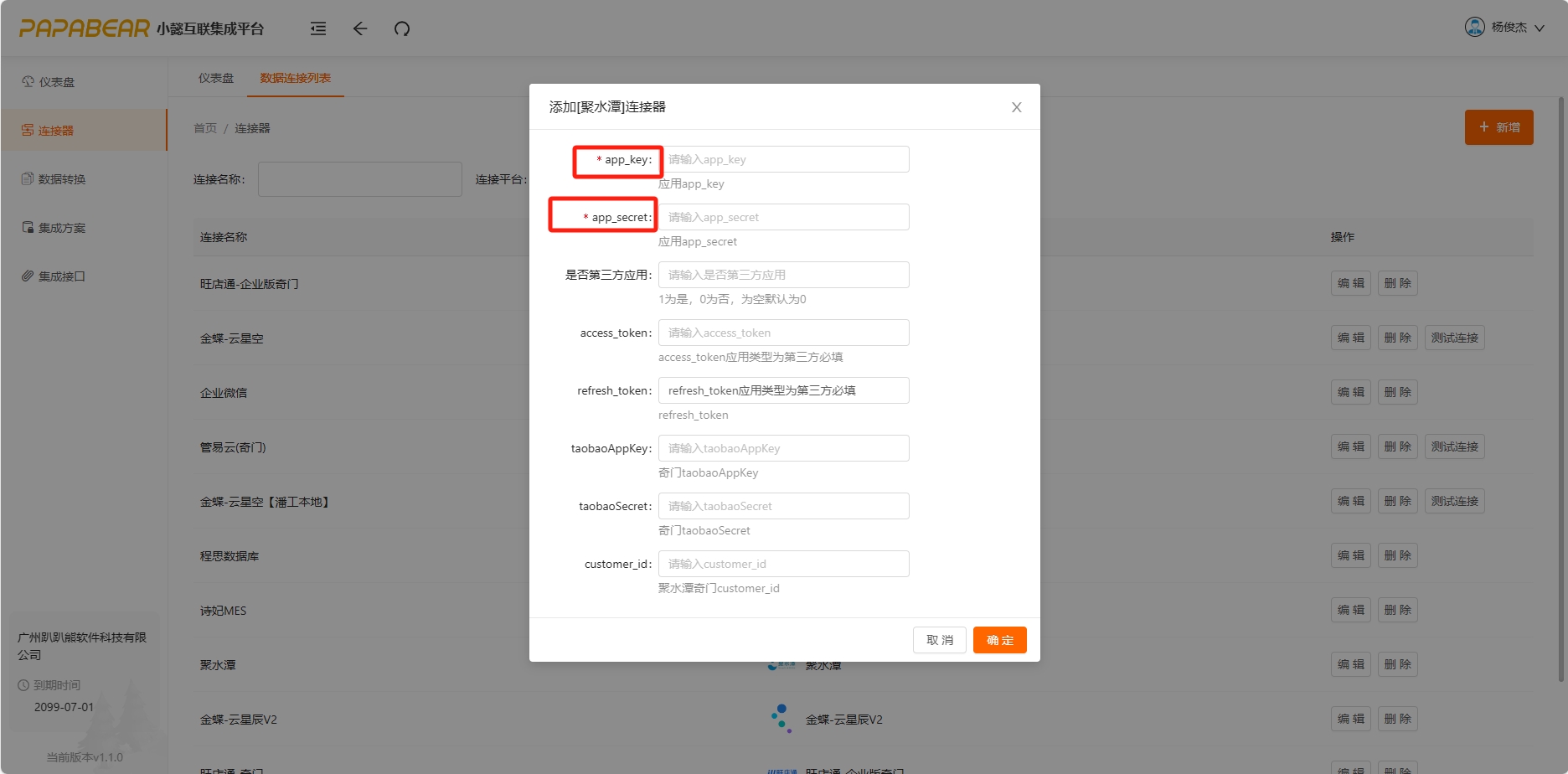The image size is (1568, 774).
Task: Click the refresh icon in header
Action: tap(402, 28)
